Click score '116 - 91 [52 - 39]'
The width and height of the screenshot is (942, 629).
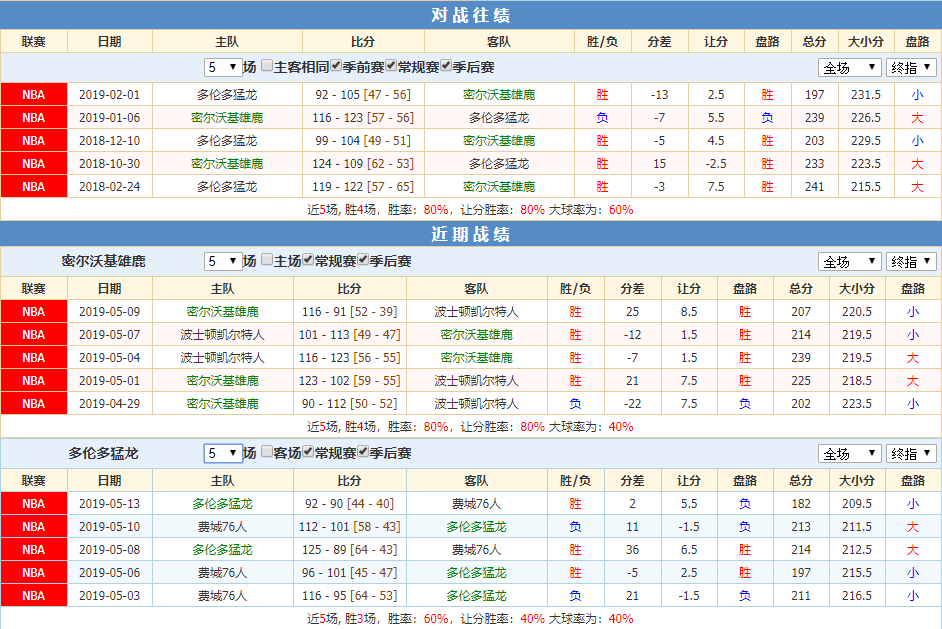pos(350,312)
